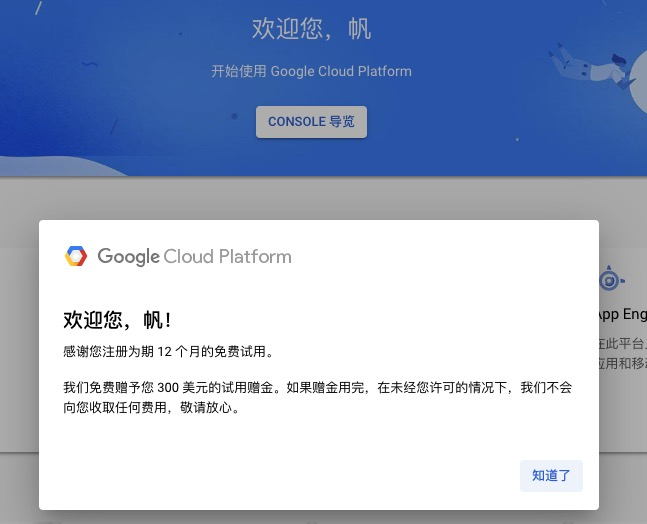Click dimmed backdrop left of the dialog
647x524 pixels.
19,350
